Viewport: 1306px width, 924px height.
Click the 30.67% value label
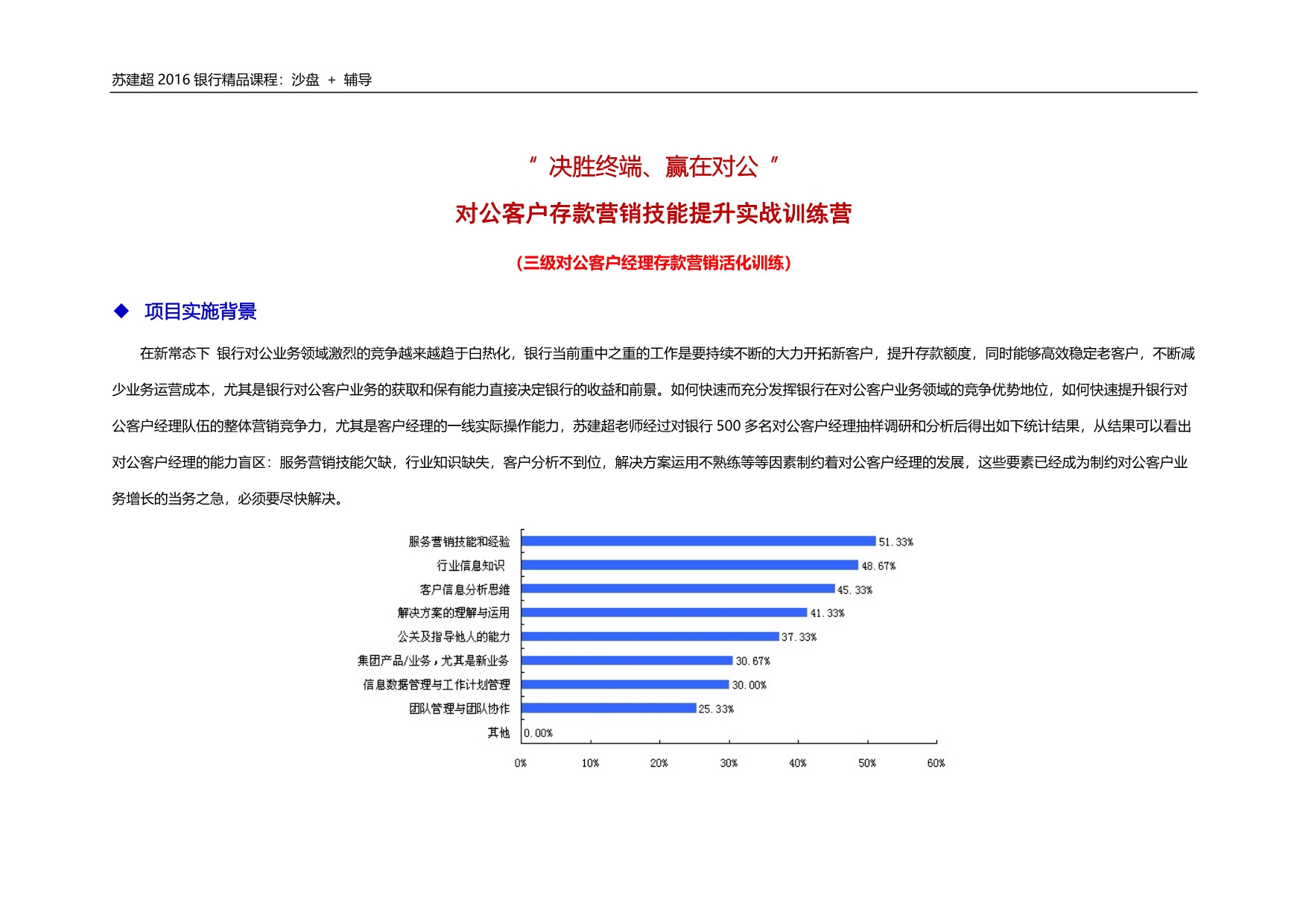[752, 661]
